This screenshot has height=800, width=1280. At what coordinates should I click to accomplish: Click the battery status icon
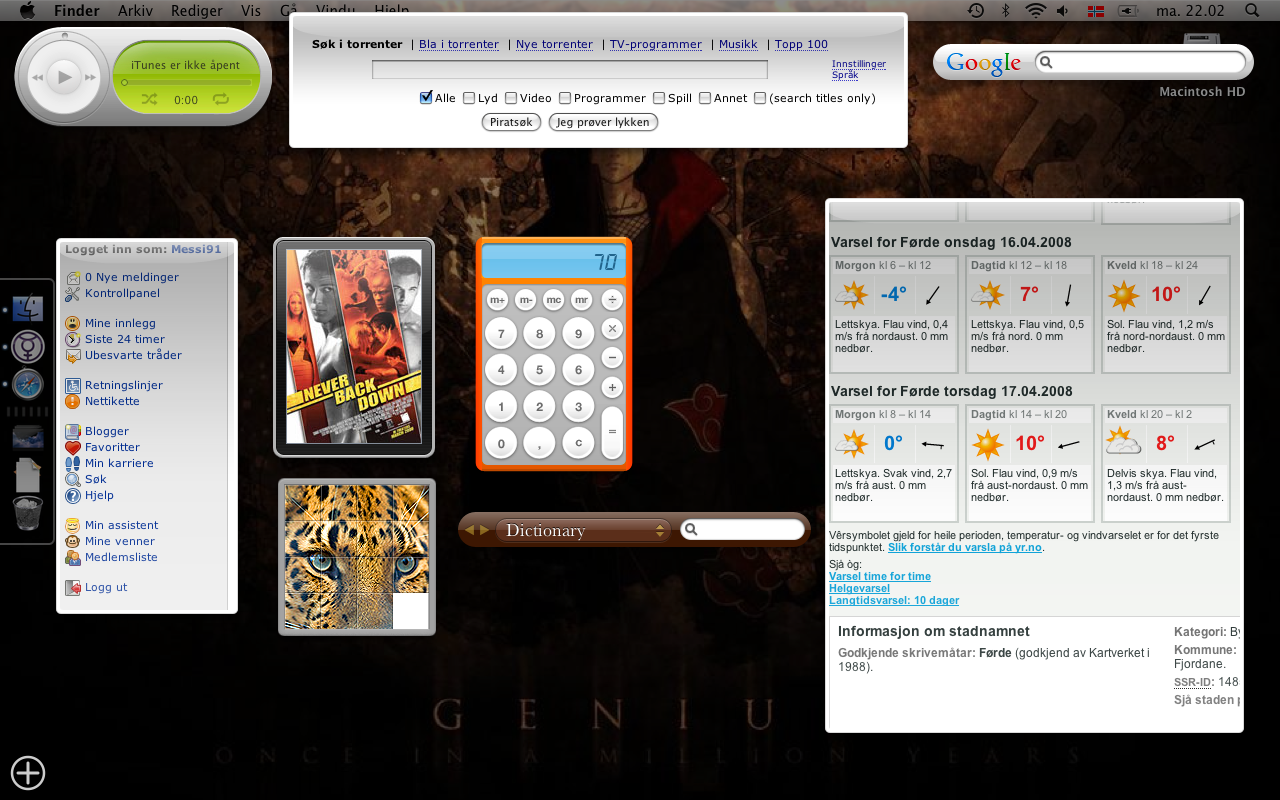point(1129,11)
